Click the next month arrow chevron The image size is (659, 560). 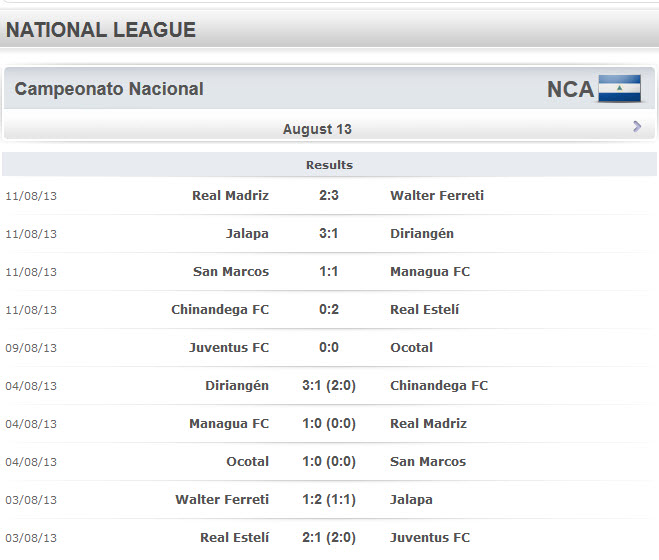coord(637,127)
